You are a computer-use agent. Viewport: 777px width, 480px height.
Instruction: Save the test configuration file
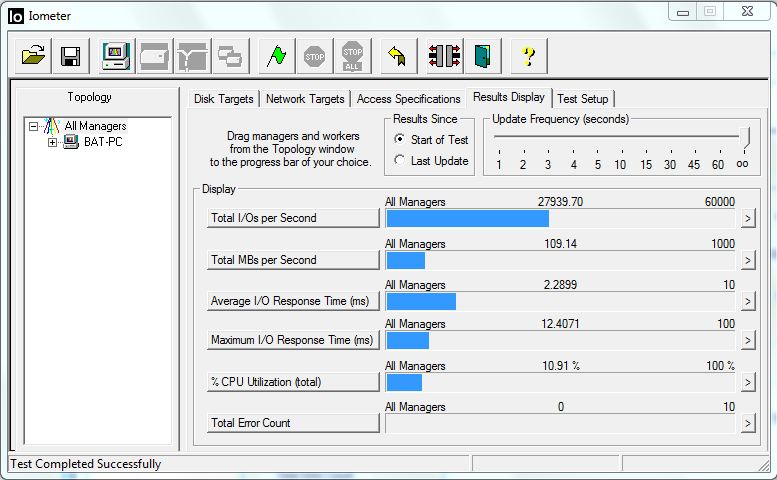pyautogui.click(x=70, y=56)
